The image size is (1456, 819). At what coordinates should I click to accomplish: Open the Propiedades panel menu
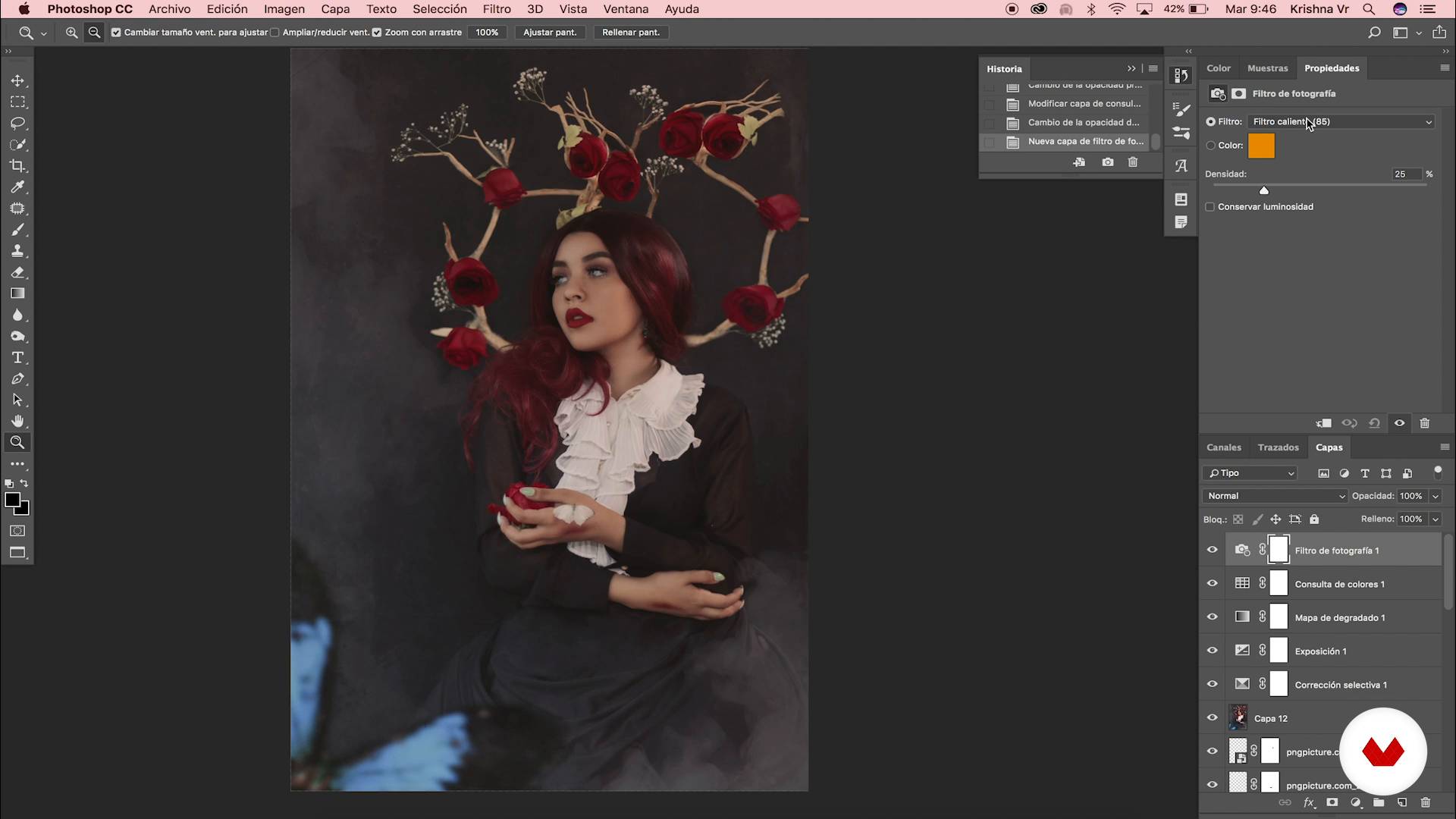(1445, 68)
